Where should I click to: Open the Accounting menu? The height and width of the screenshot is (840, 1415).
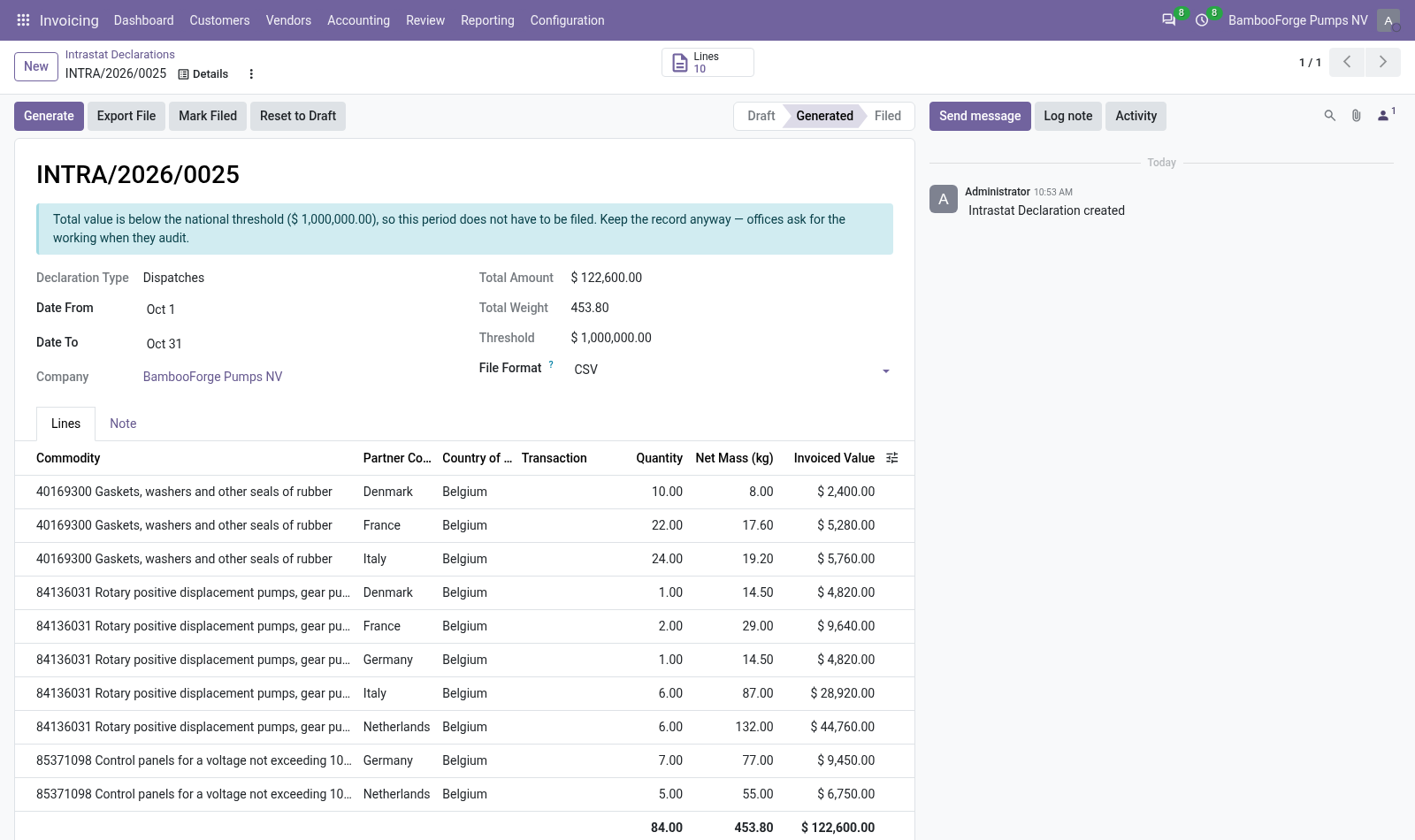click(358, 20)
